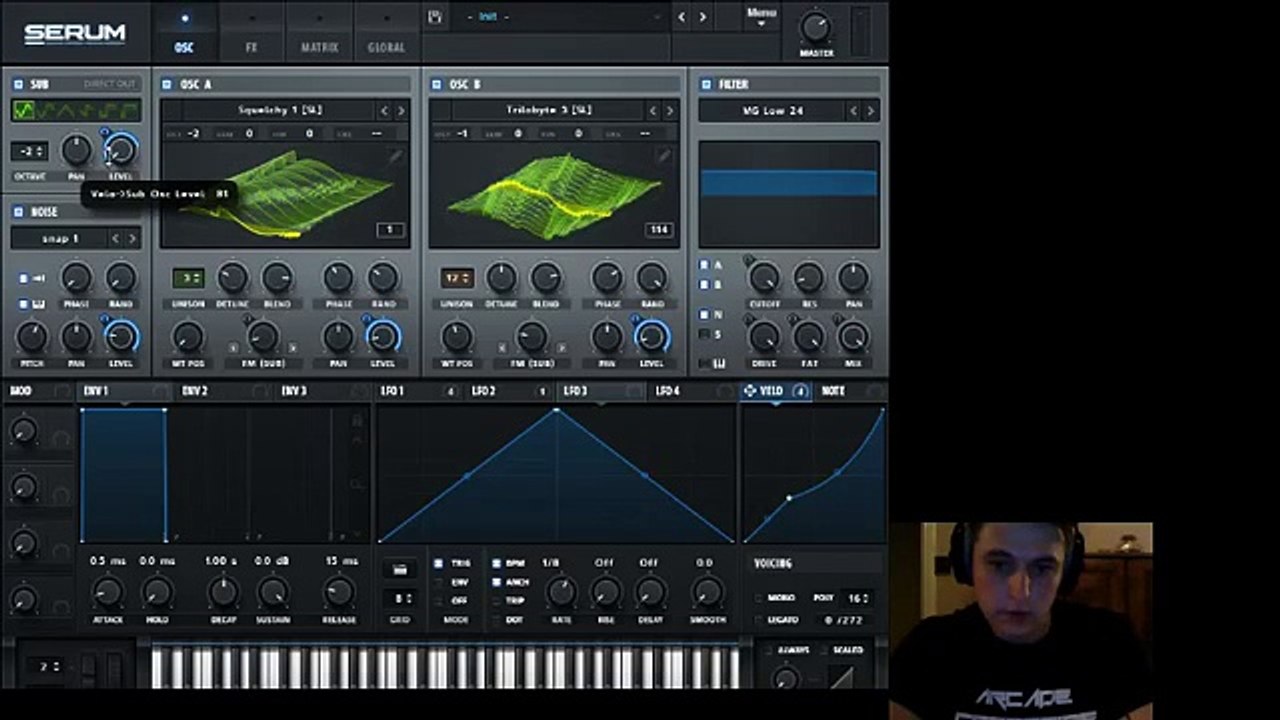
Task: Click previous wavetable arrow in OSC B
Action: click(x=653, y=111)
